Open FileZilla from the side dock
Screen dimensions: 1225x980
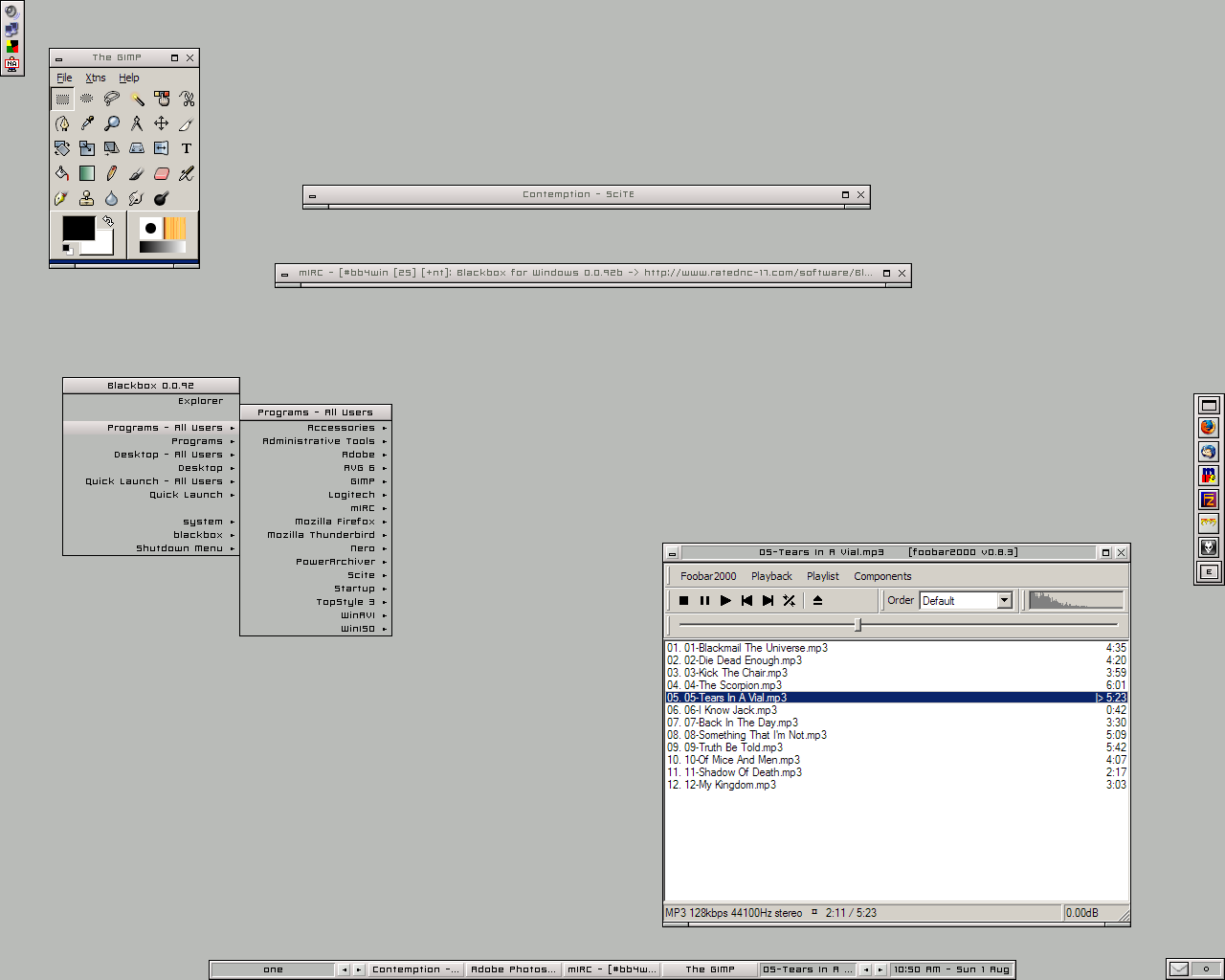coord(1209,500)
